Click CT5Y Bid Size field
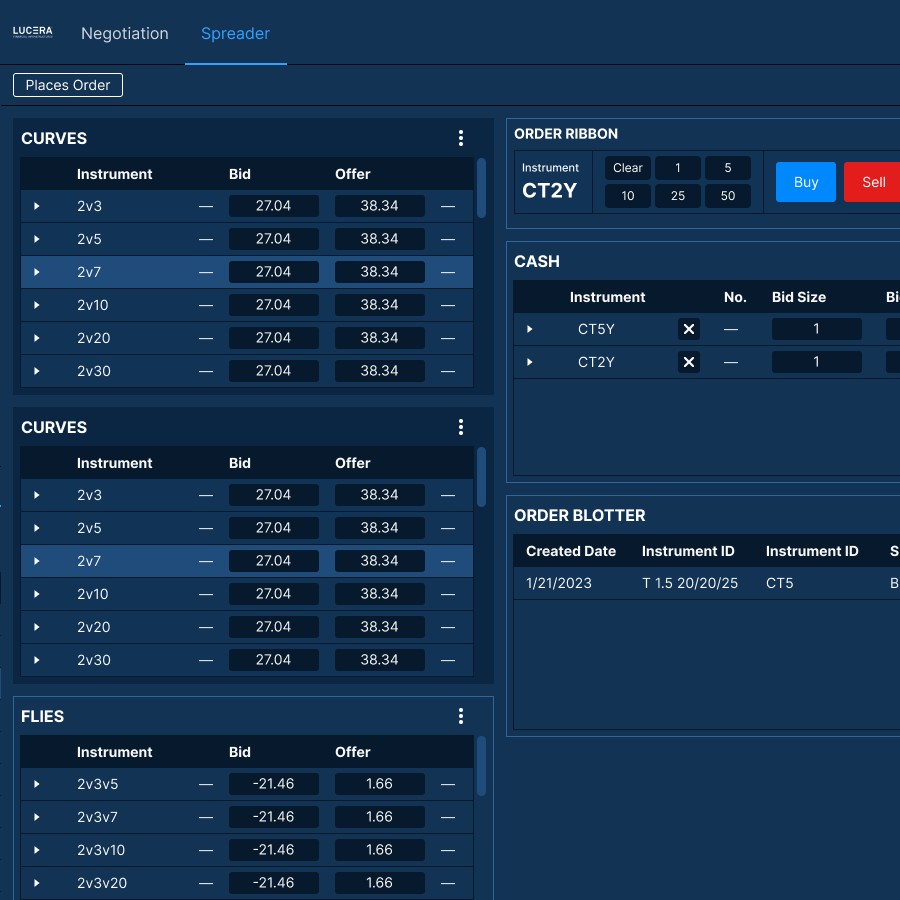 [816, 329]
